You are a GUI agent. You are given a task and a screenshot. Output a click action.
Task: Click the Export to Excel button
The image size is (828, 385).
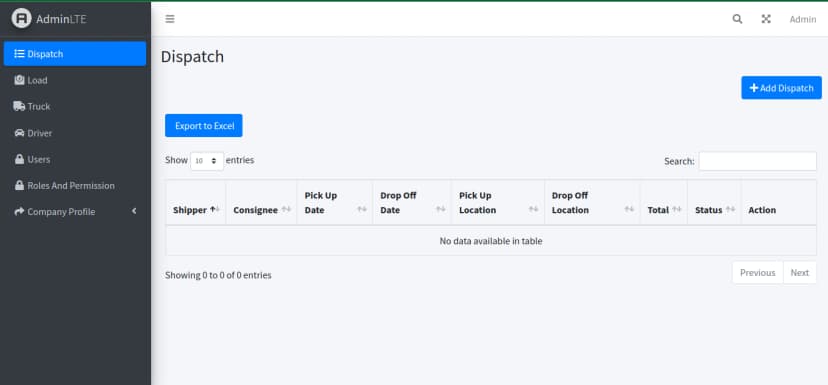click(x=204, y=126)
